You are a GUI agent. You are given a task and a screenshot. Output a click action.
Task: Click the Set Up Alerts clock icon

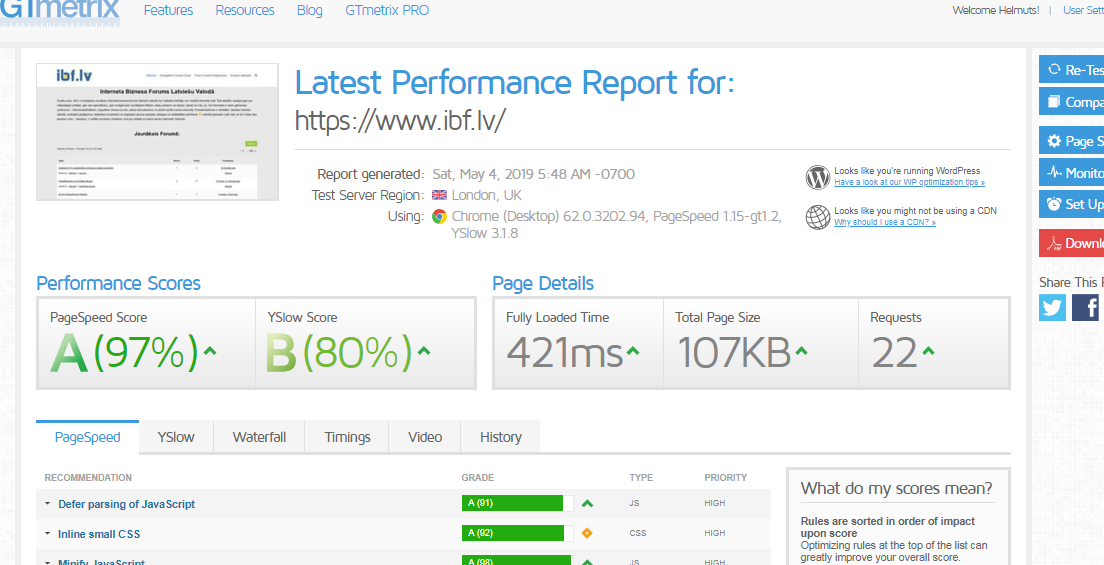point(1053,204)
